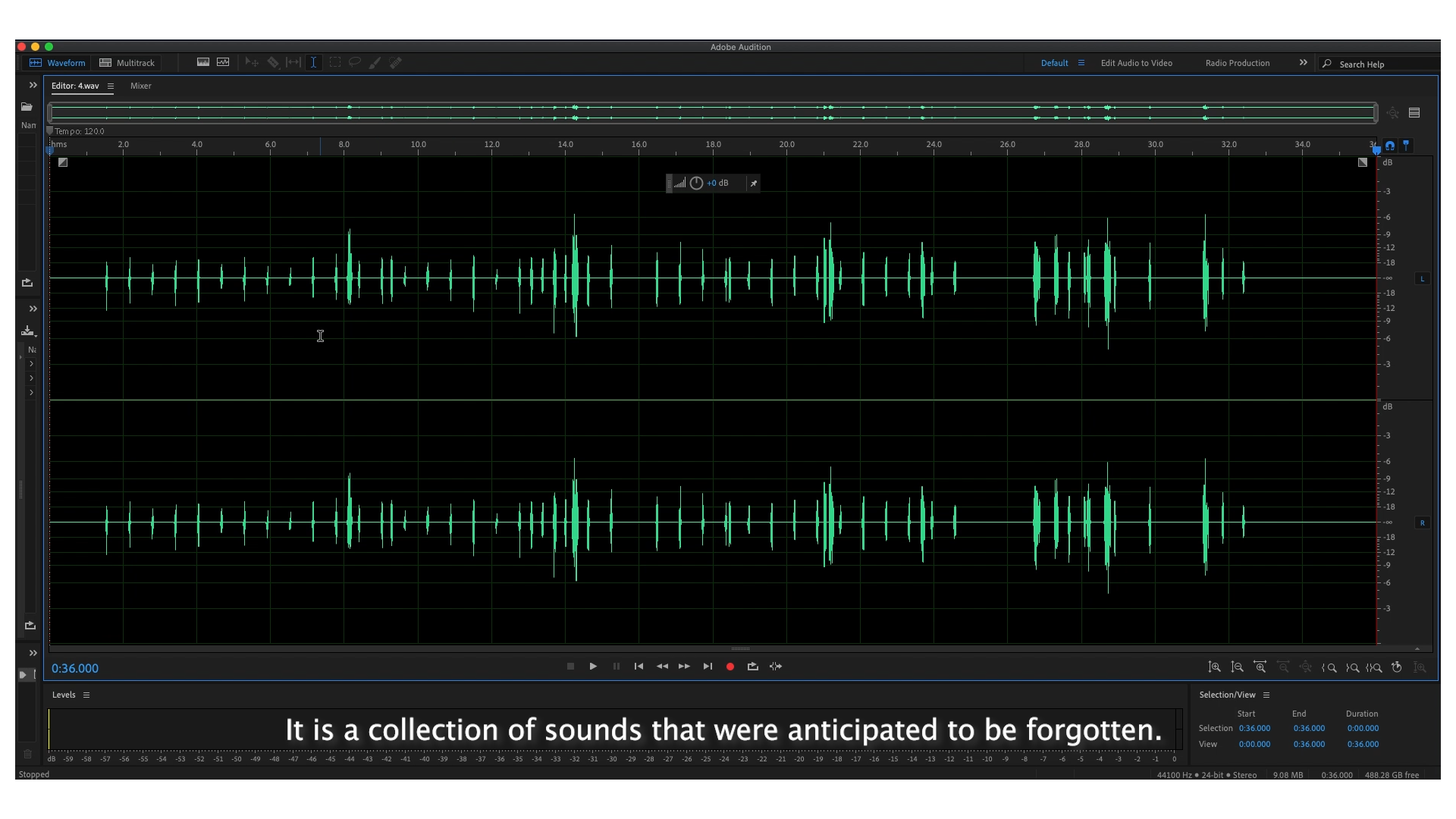Toggle Skip Selection button
This screenshot has width=1456, height=819.
(776, 667)
